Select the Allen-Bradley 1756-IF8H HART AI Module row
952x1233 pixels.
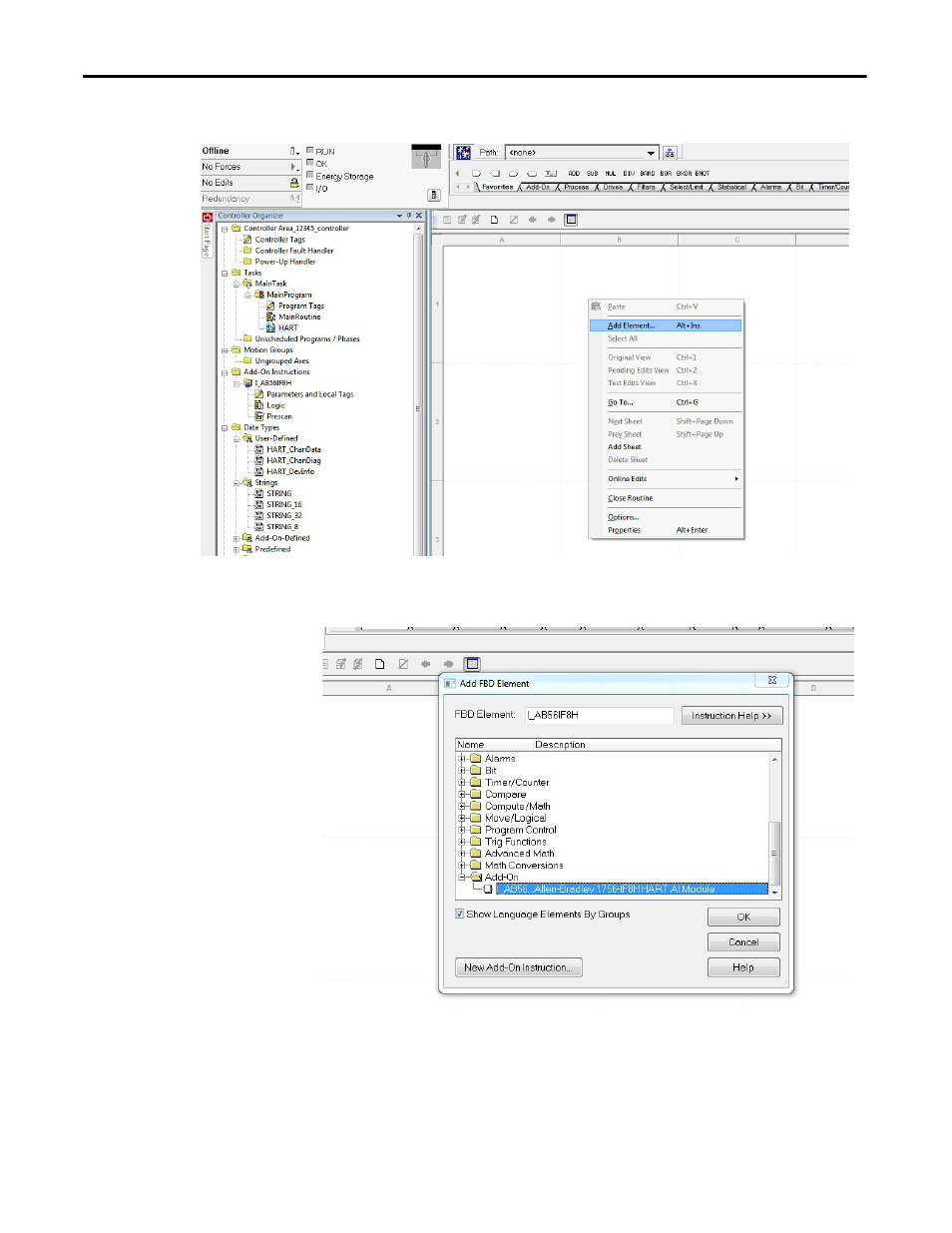tap(632, 889)
